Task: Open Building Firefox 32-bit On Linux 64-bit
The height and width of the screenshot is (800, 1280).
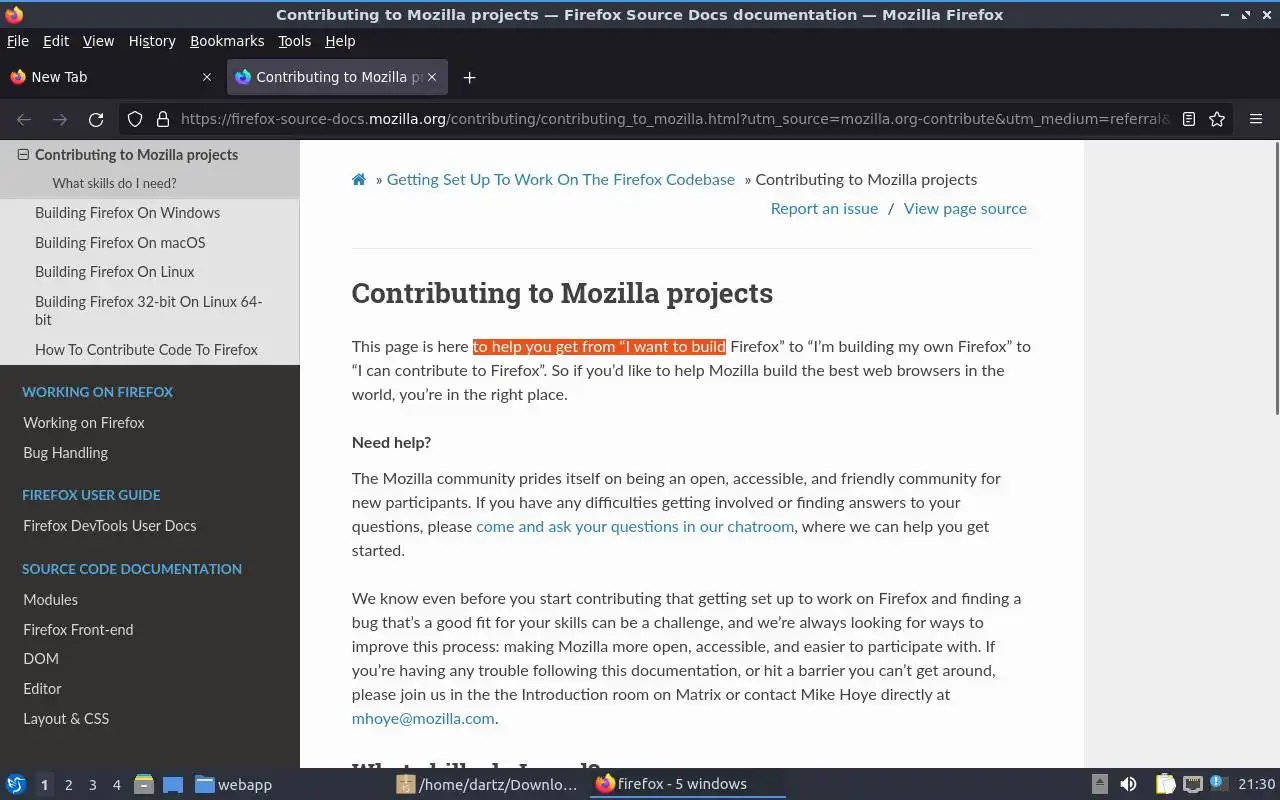Action: coord(148,311)
